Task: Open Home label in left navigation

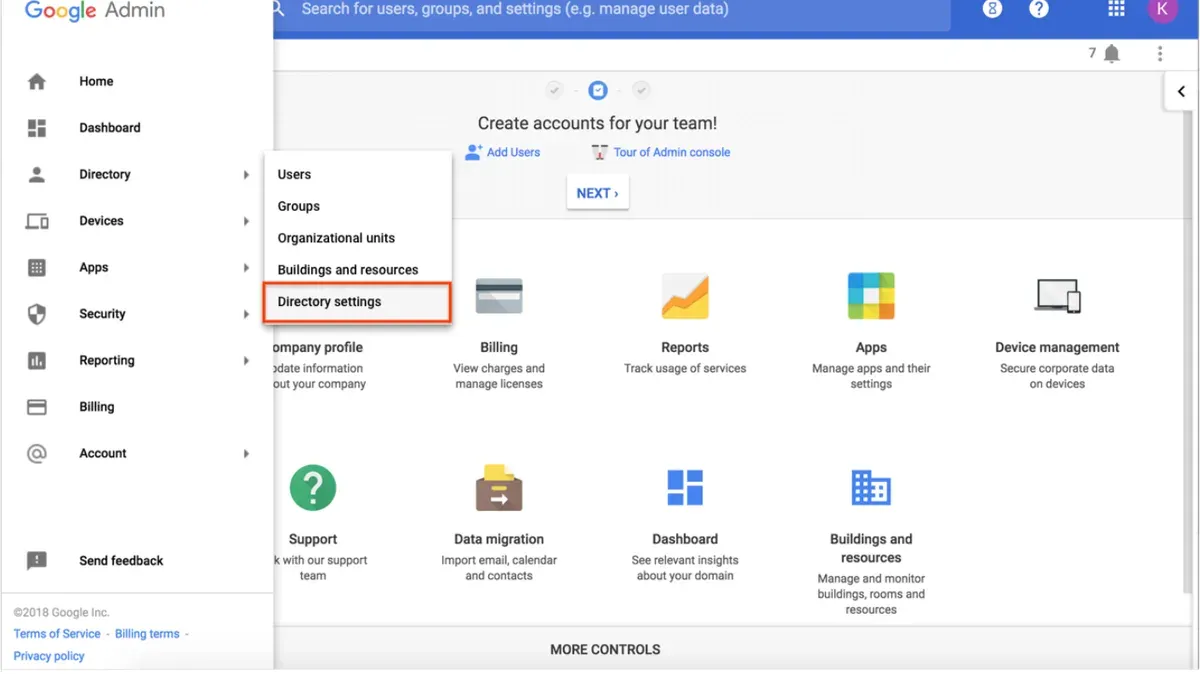Action: [x=96, y=81]
